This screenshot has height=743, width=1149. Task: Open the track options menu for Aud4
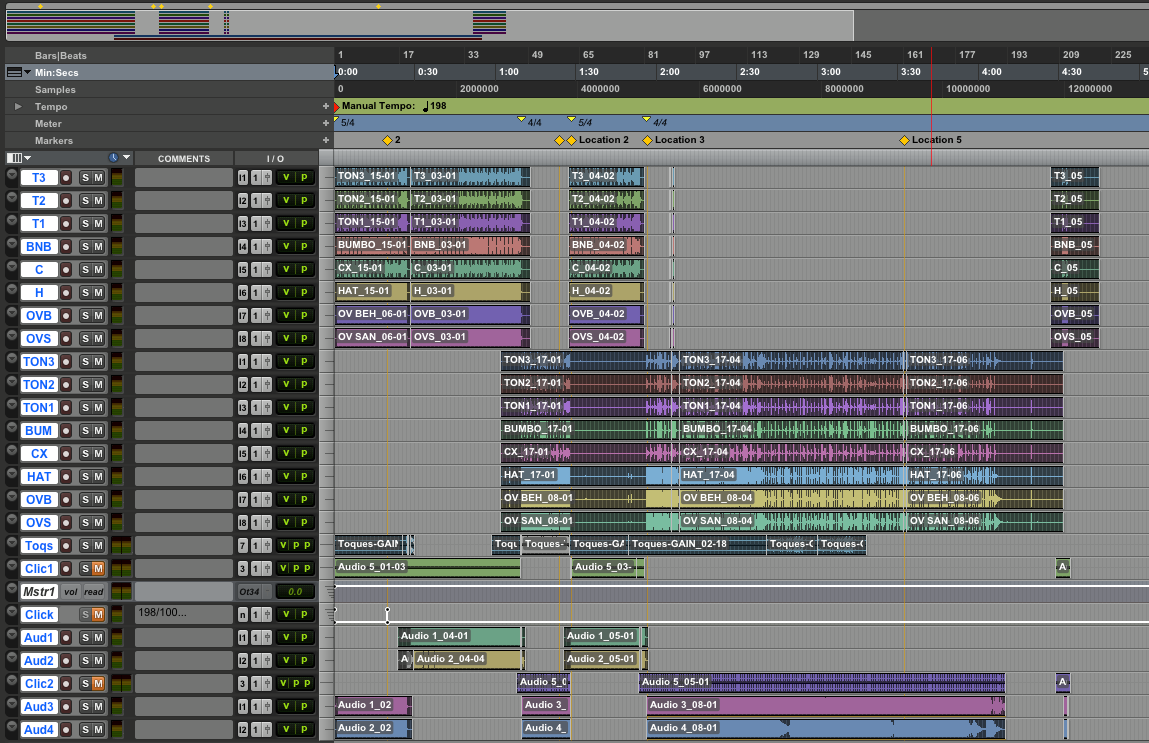pos(12,727)
